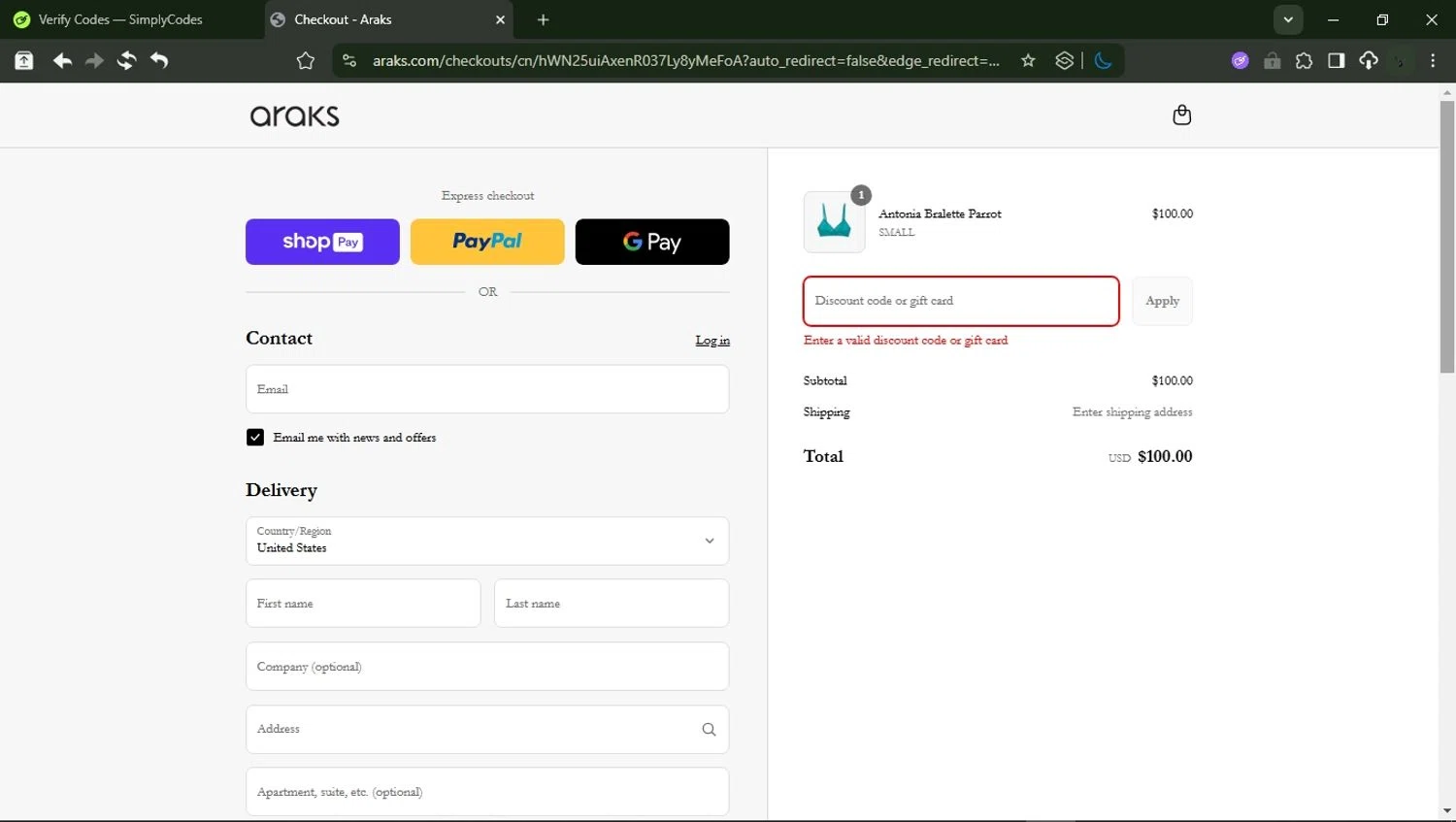Choose Google Pay express checkout
Image resolution: width=1456 pixels, height=822 pixels.
click(x=652, y=242)
